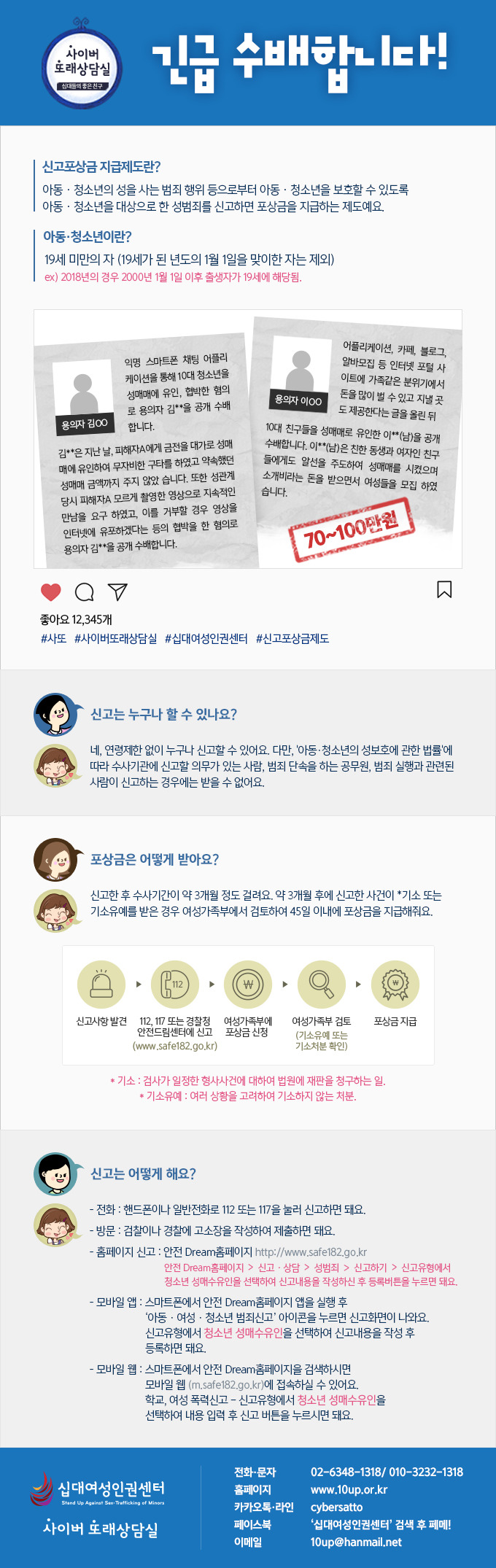The height and width of the screenshot is (1568, 496).
Task: Click the #사또 hashtag
Action: (x=53, y=638)
